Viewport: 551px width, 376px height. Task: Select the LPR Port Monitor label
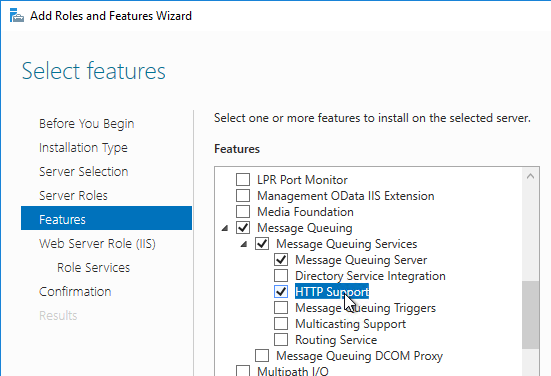click(302, 180)
